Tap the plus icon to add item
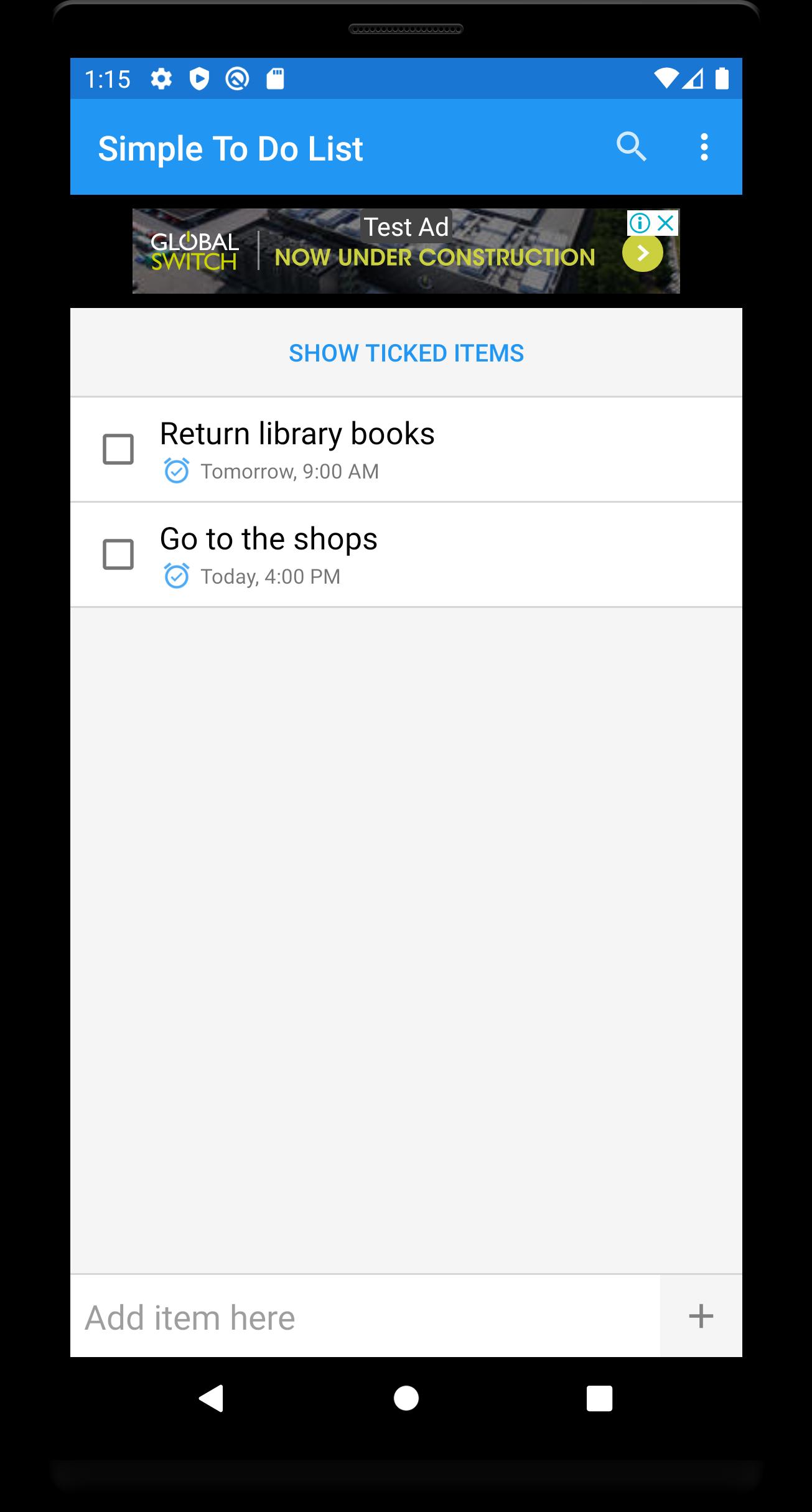This screenshot has width=812, height=1512. 701,1316
